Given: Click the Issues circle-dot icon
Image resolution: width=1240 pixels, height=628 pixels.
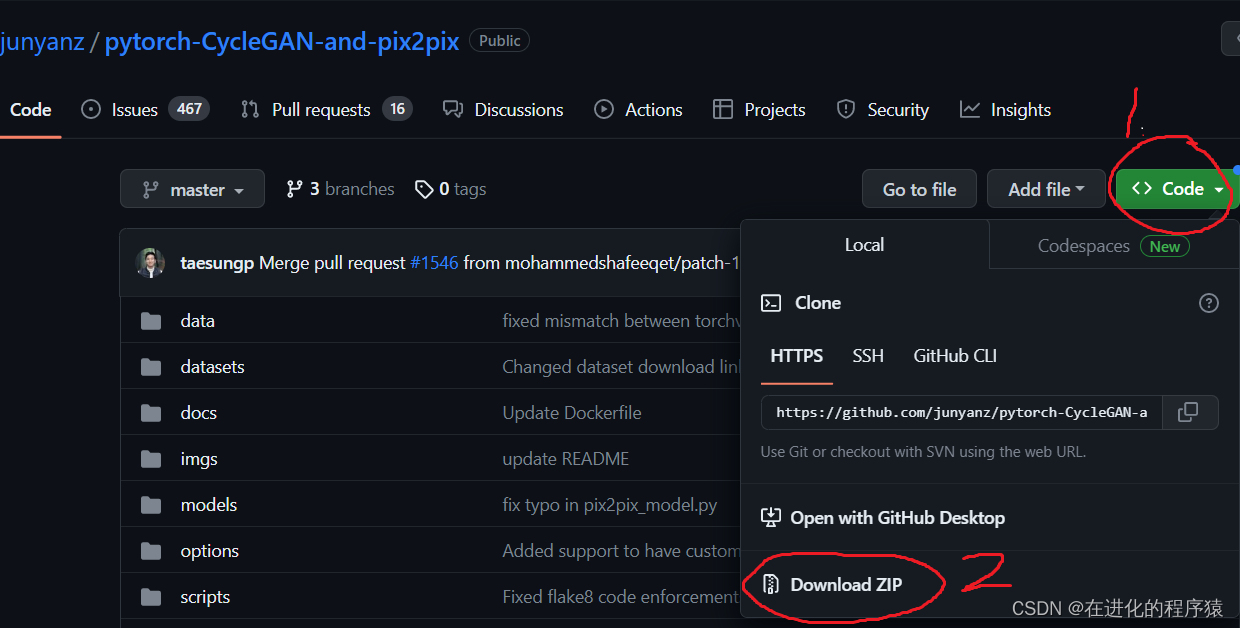Looking at the screenshot, I should [x=91, y=110].
